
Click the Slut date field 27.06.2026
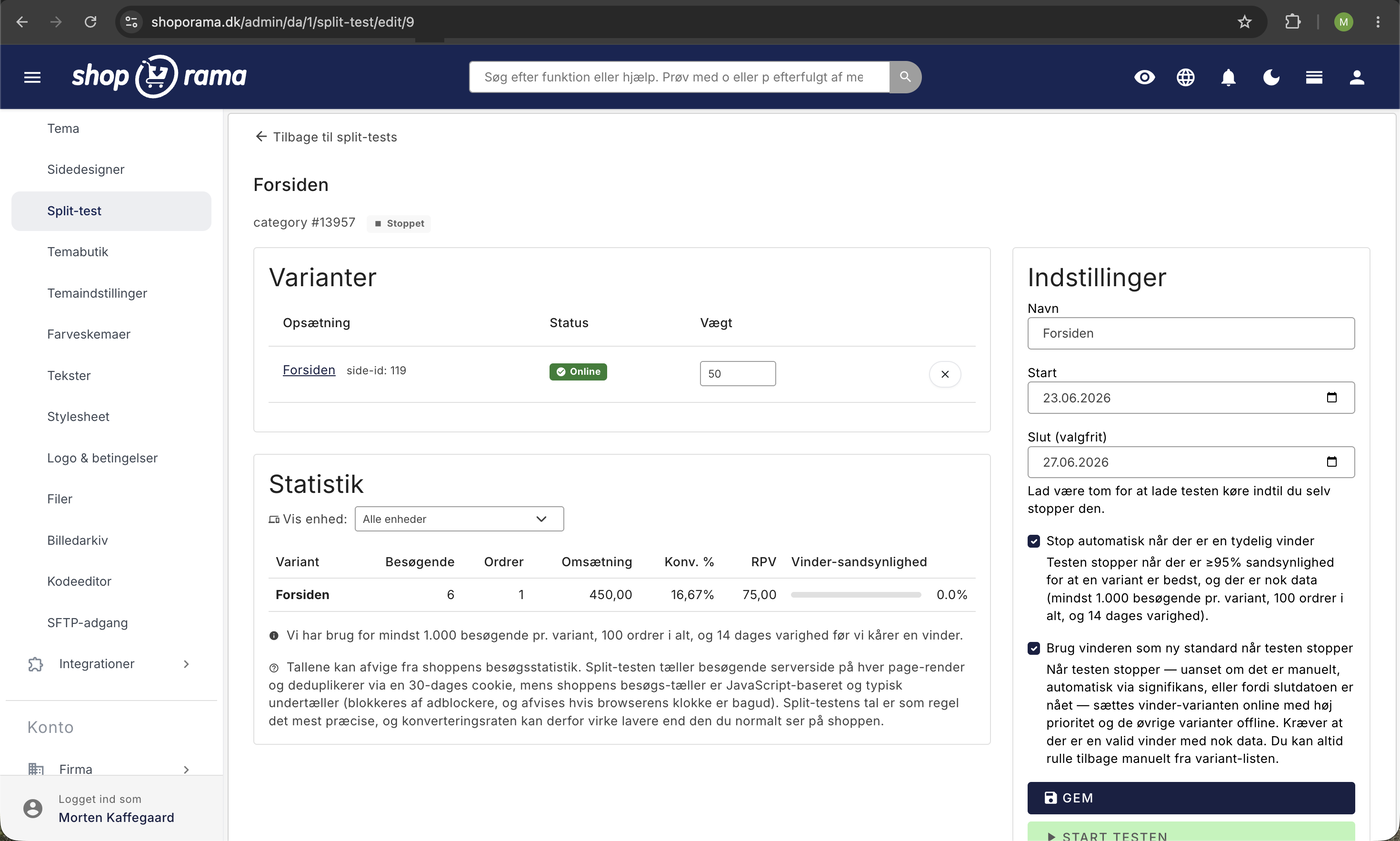(x=1191, y=462)
